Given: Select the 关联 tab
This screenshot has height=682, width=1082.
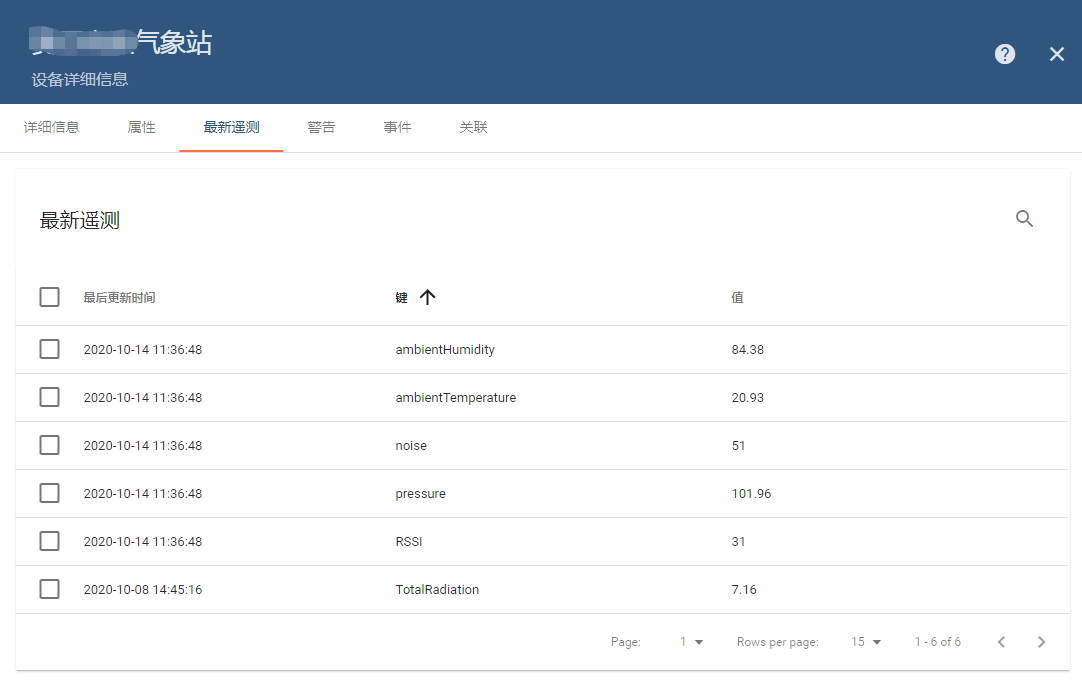Looking at the screenshot, I should coord(473,128).
